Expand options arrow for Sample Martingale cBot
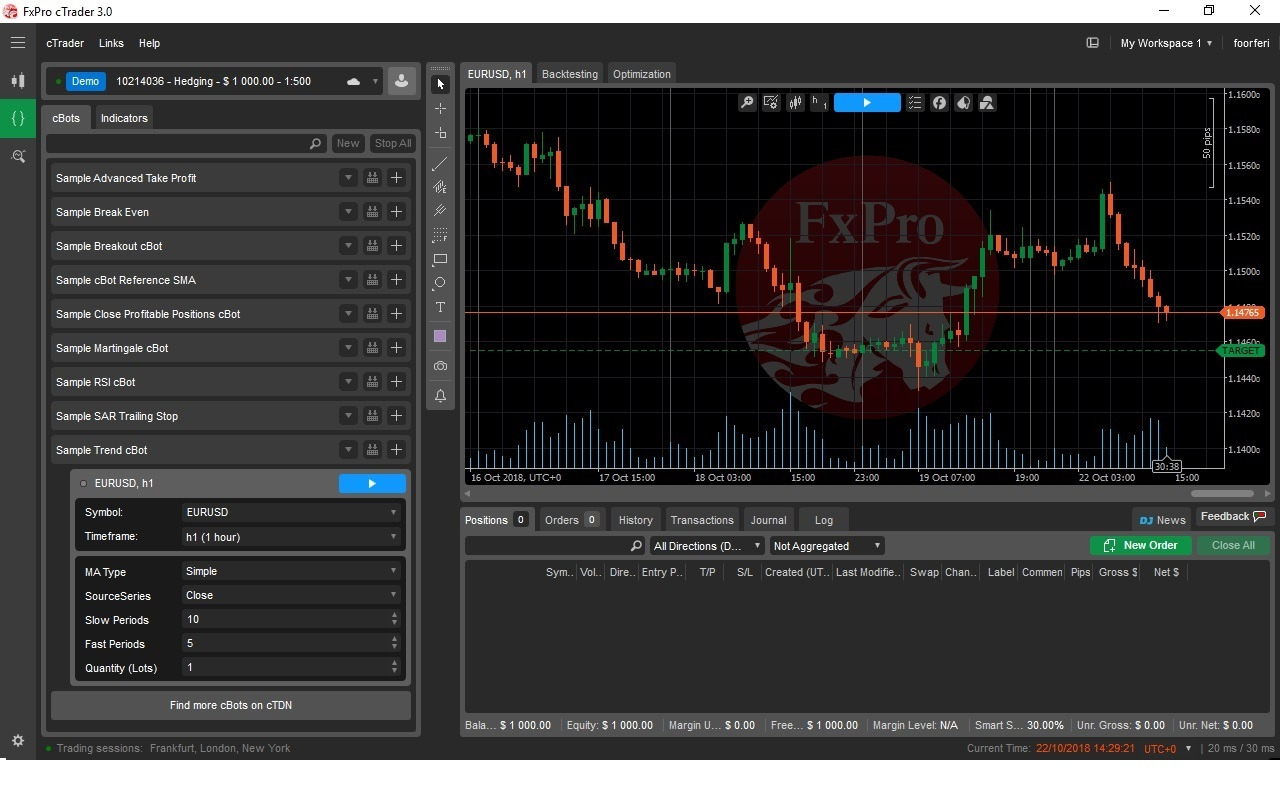The height and width of the screenshot is (789, 1280). pos(348,348)
